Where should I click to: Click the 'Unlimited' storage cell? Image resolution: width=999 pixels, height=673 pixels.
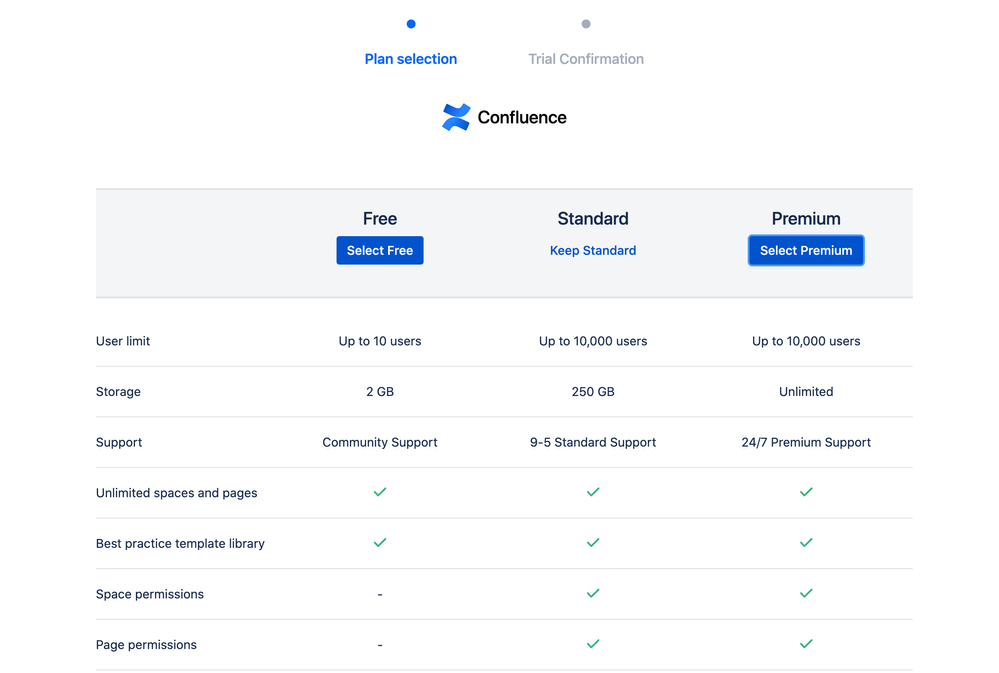[806, 391]
